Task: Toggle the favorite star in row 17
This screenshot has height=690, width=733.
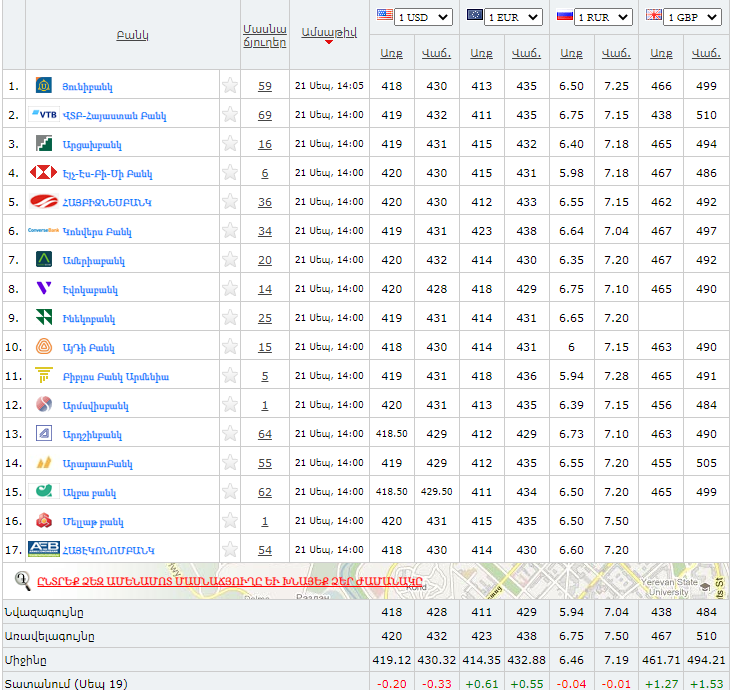Action: pos(230,549)
